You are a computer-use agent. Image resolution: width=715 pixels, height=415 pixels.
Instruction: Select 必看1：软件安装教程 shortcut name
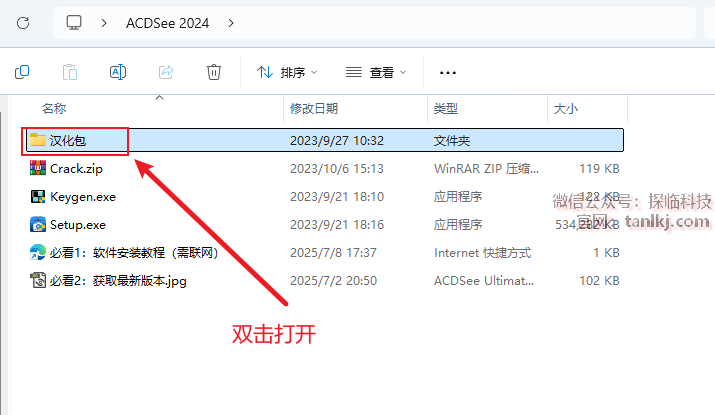pyautogui.click(x=134, y=253)
